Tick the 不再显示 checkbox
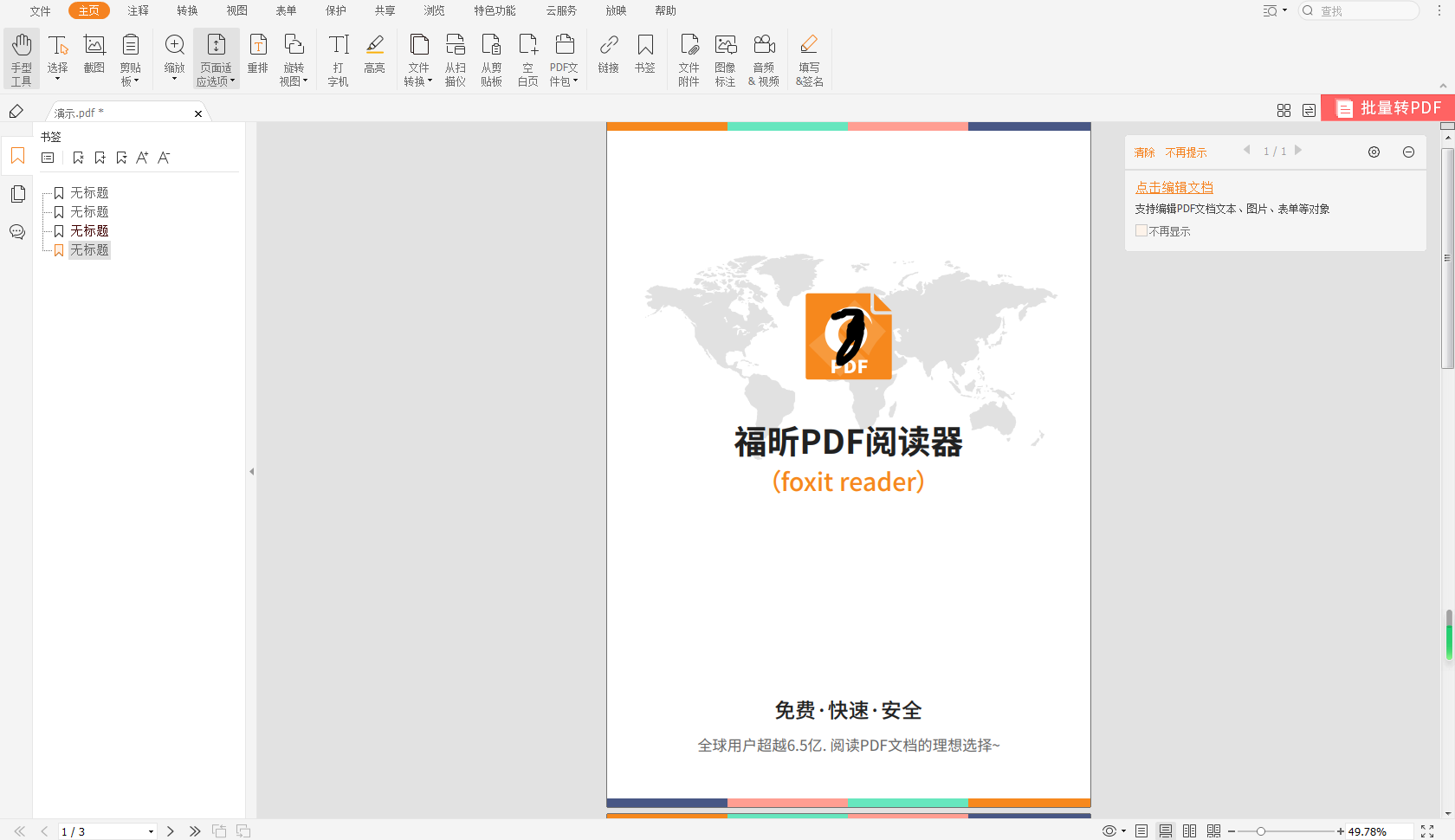The image size is (1455, 840). coord(1141,231)
